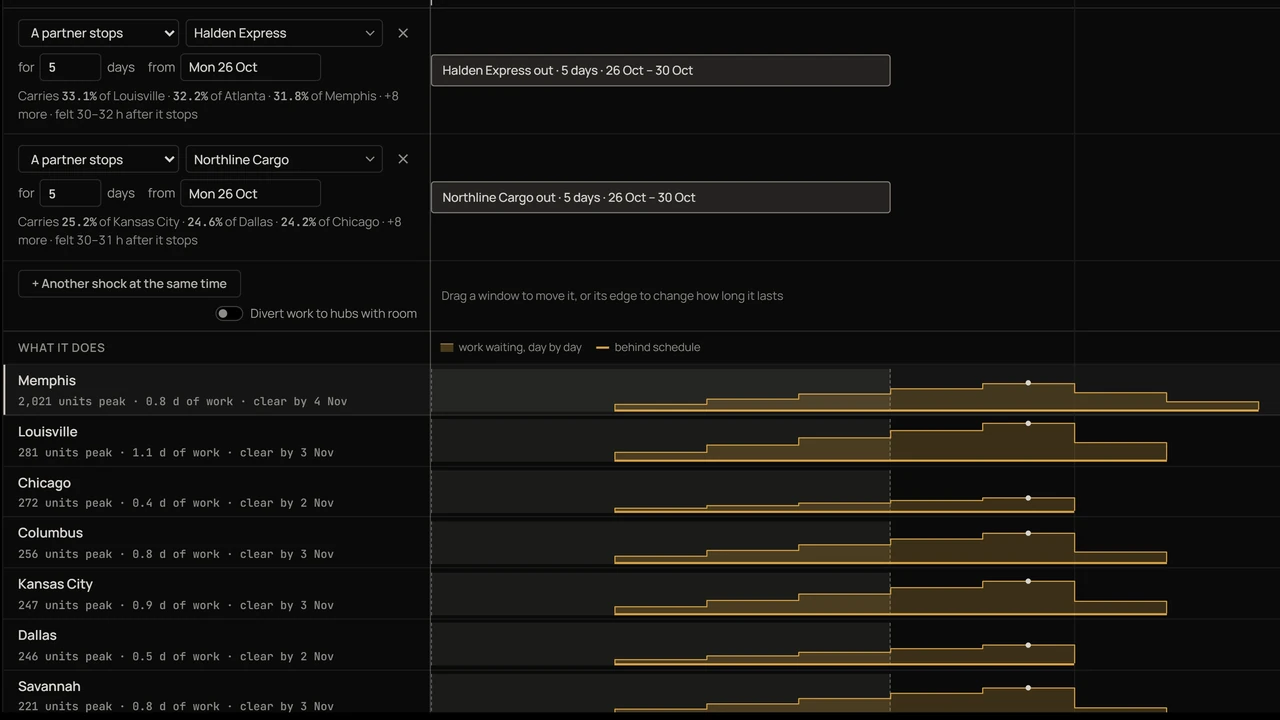Open the Halden Express partner dropdown
Image resolution: width=1280 pixels, height=720 pixels.
[284, 33]
